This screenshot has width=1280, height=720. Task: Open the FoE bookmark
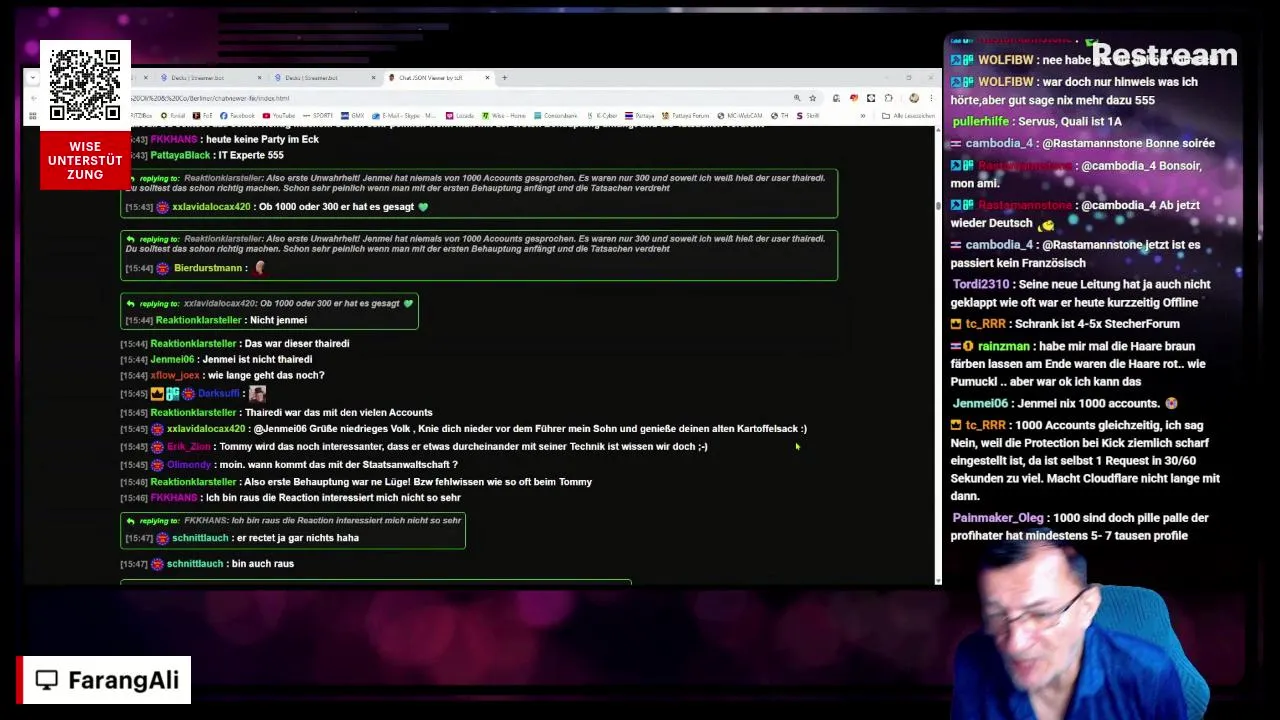pos(203,116)
